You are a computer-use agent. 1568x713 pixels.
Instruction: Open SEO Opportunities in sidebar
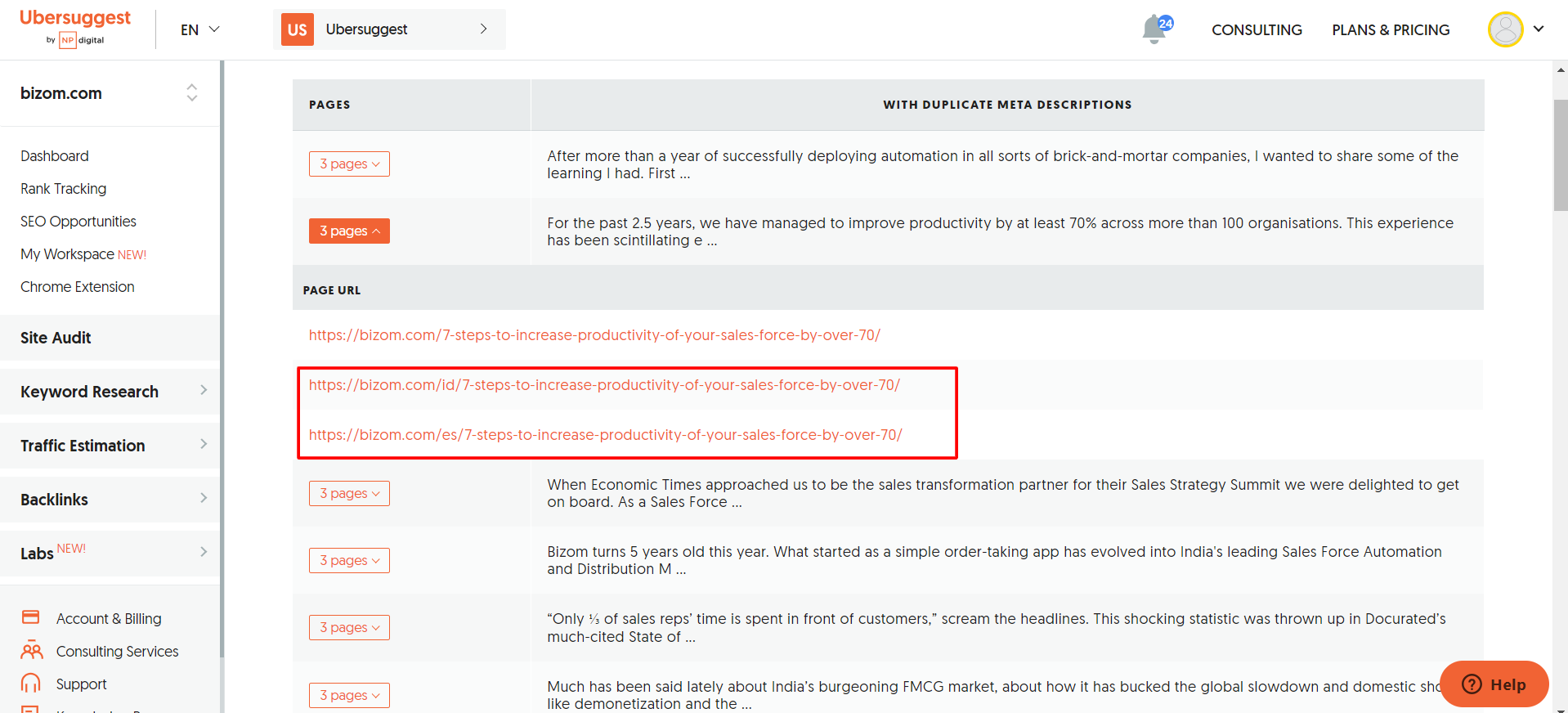[x=78, y=222]
